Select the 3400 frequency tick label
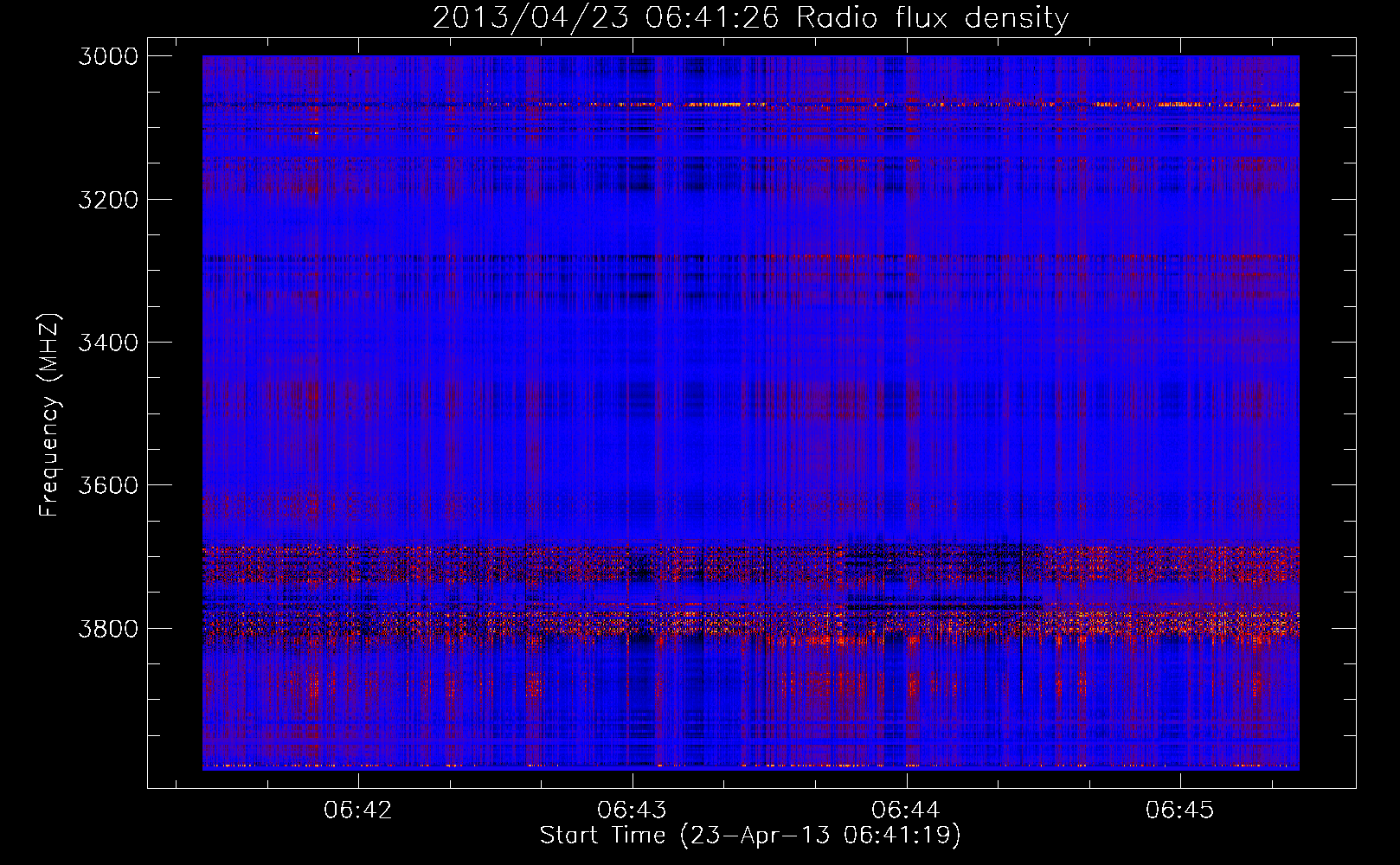The width and height of the screenshot is (1400, 865). pyautogui.click(x=108, y=343)
